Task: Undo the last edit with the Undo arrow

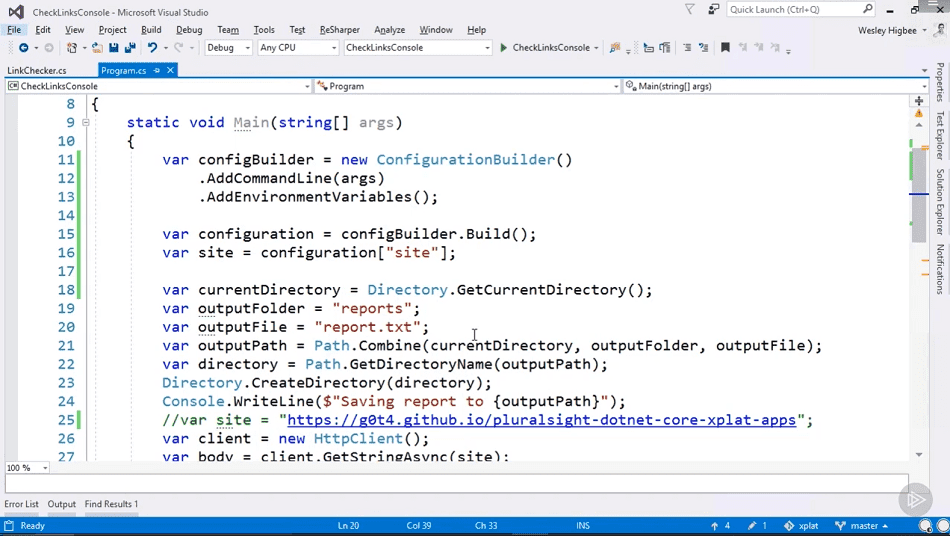Action: point(152,48)
